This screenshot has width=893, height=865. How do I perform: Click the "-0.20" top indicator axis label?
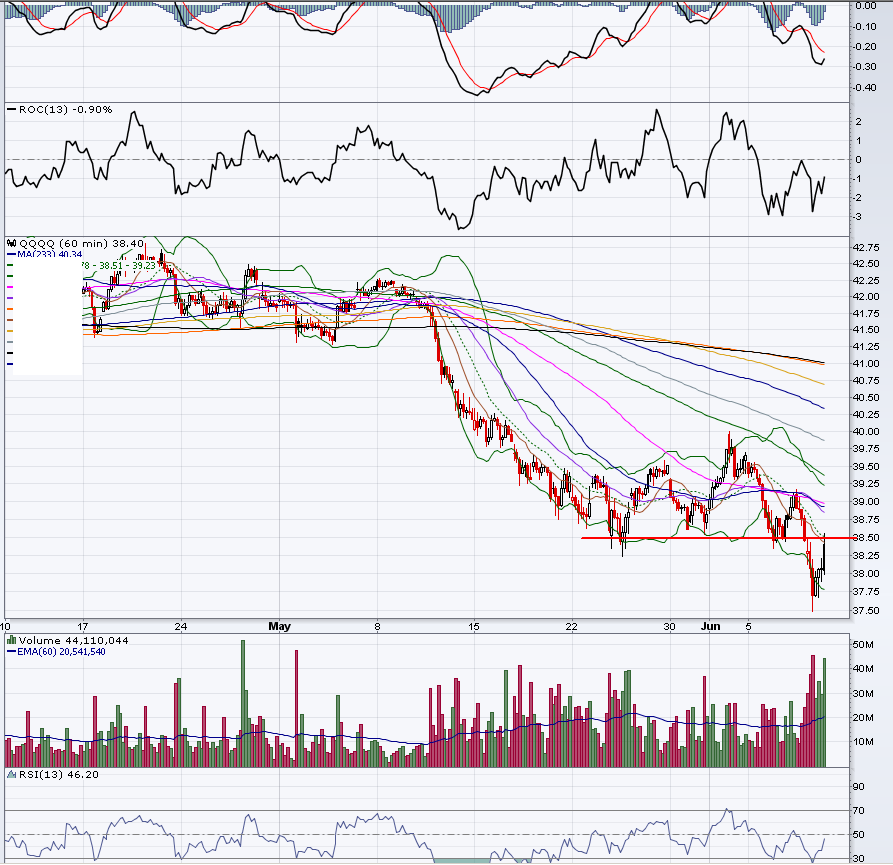865,47
